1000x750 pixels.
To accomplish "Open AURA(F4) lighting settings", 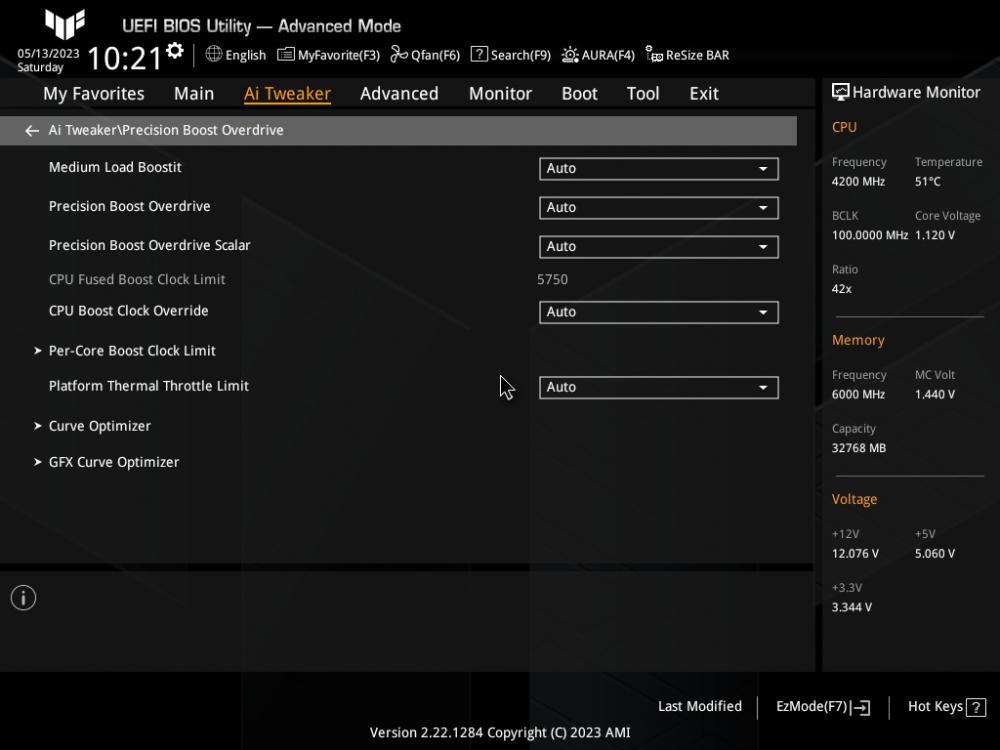I will (x=598, y=55).
